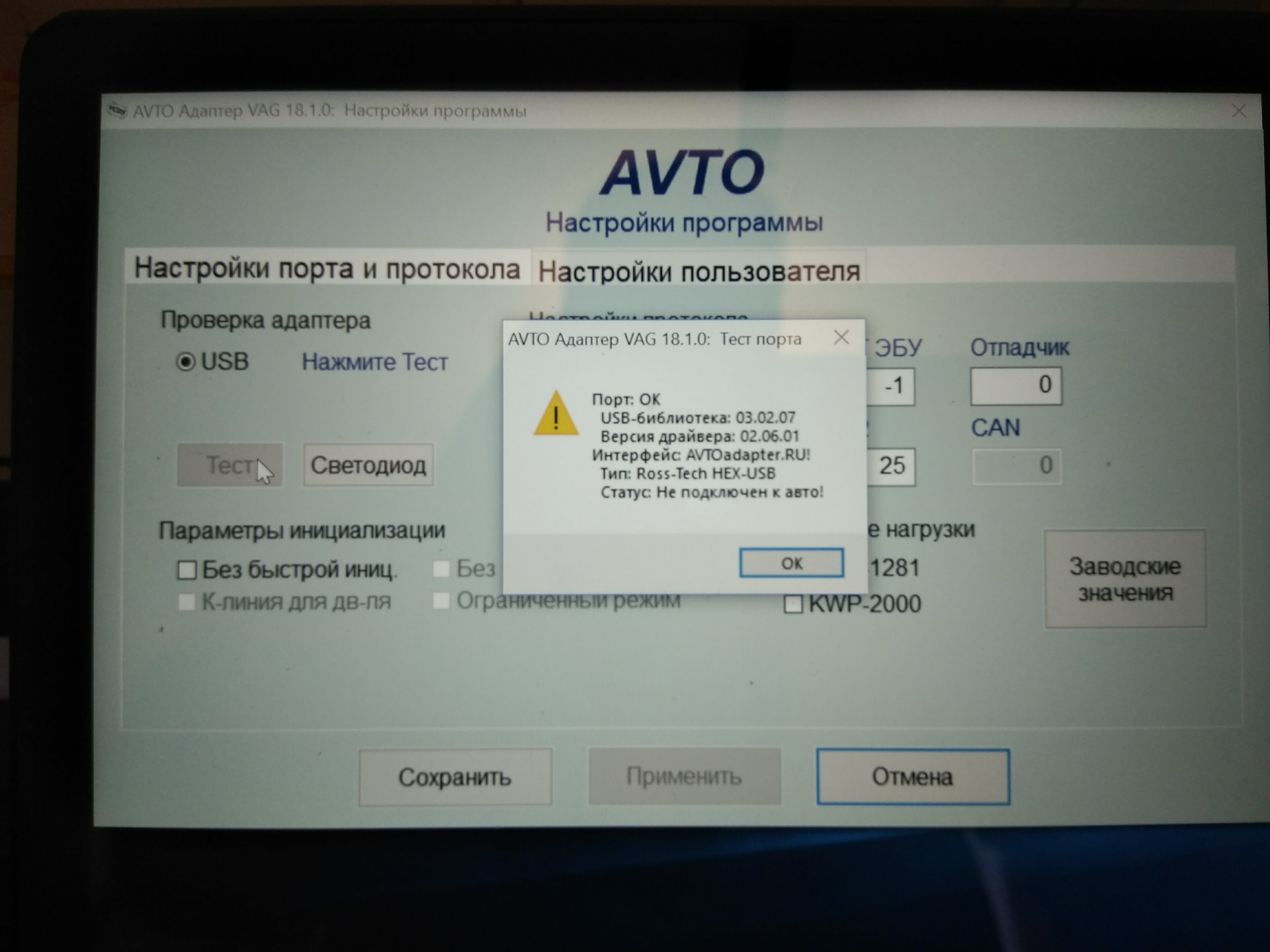Click OK in the port test dialog

coord(791,563)
